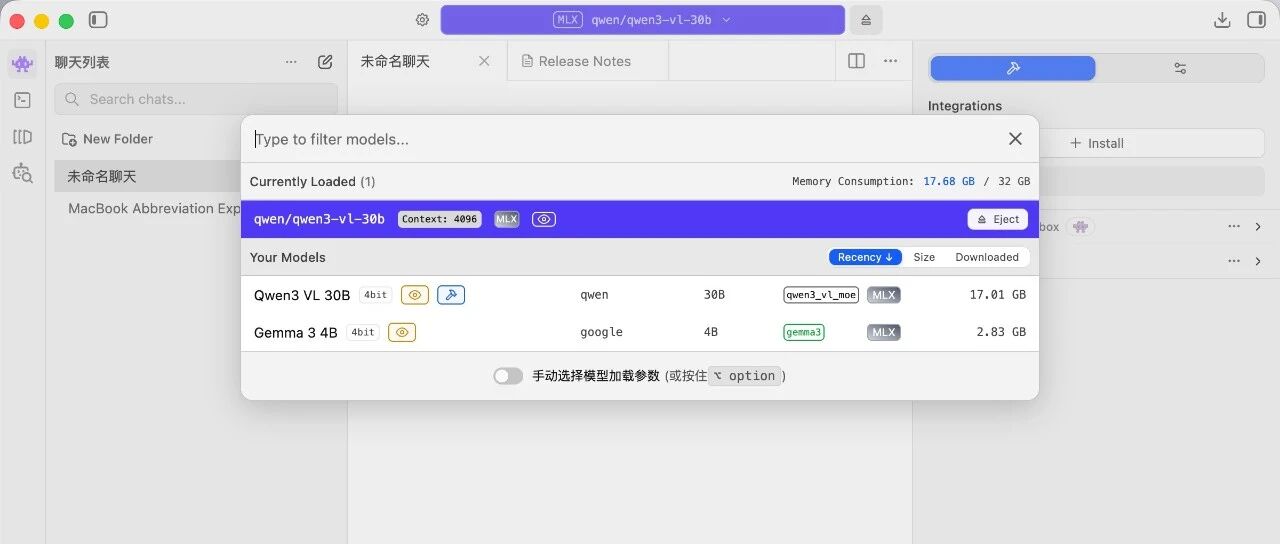The image size is (1280, 544).
Task: Toggle 手动选择模型加载参数 switch
Action: (508, 376)
